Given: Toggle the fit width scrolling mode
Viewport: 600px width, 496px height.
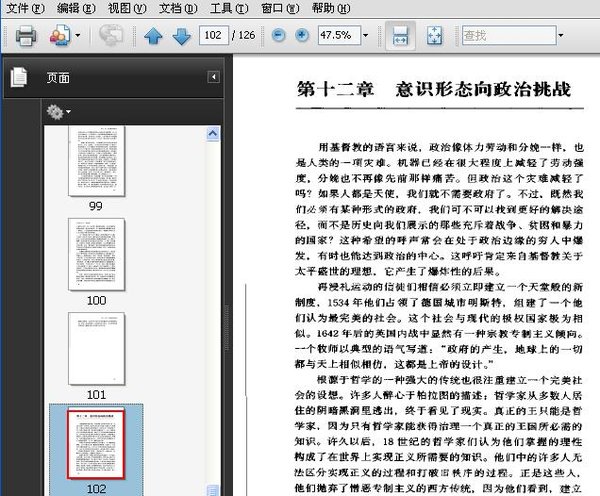Looking at the screenshot, I should click(x=400, y=37).
